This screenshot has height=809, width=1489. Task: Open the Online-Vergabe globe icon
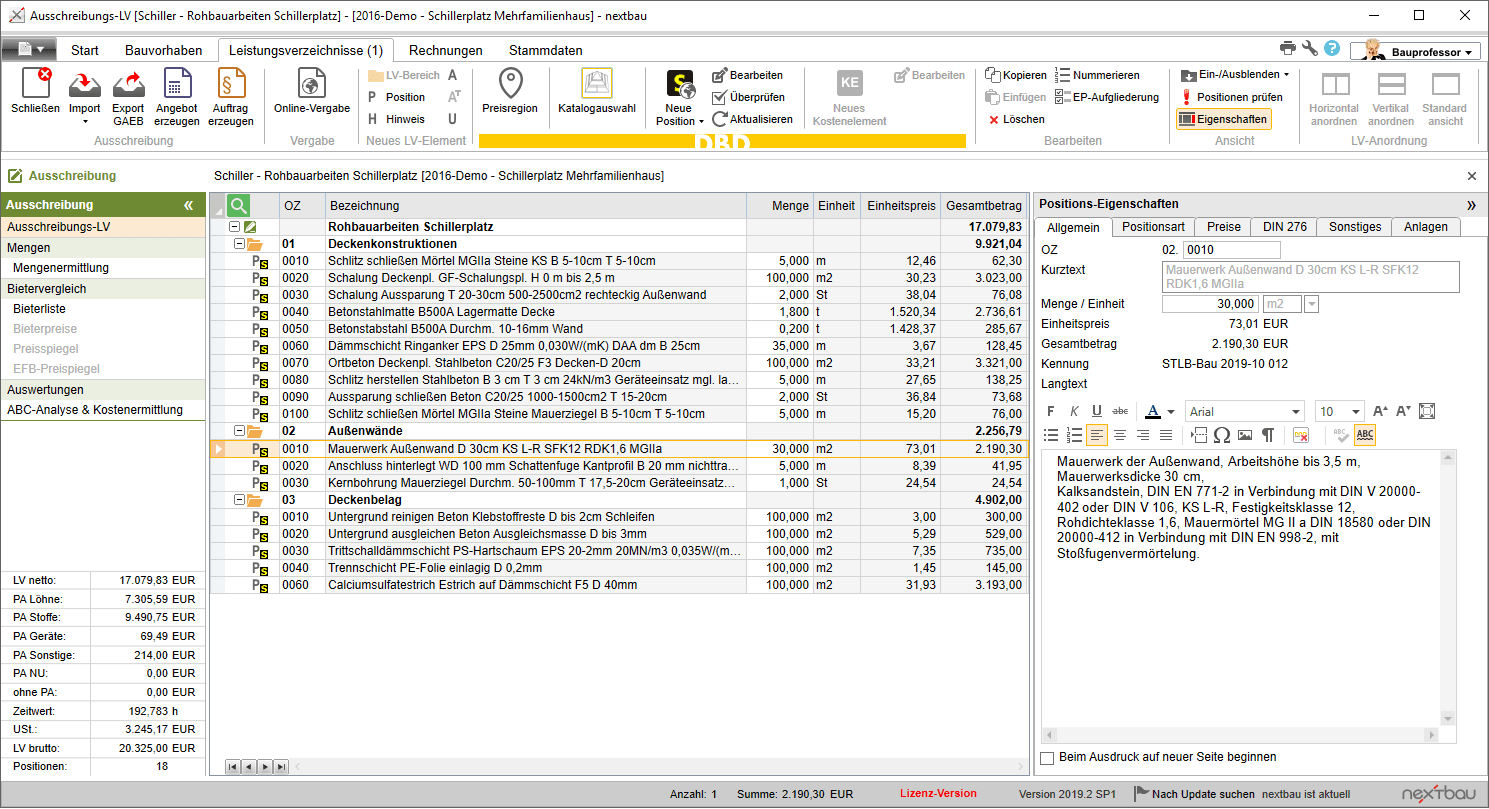[312, 85]
